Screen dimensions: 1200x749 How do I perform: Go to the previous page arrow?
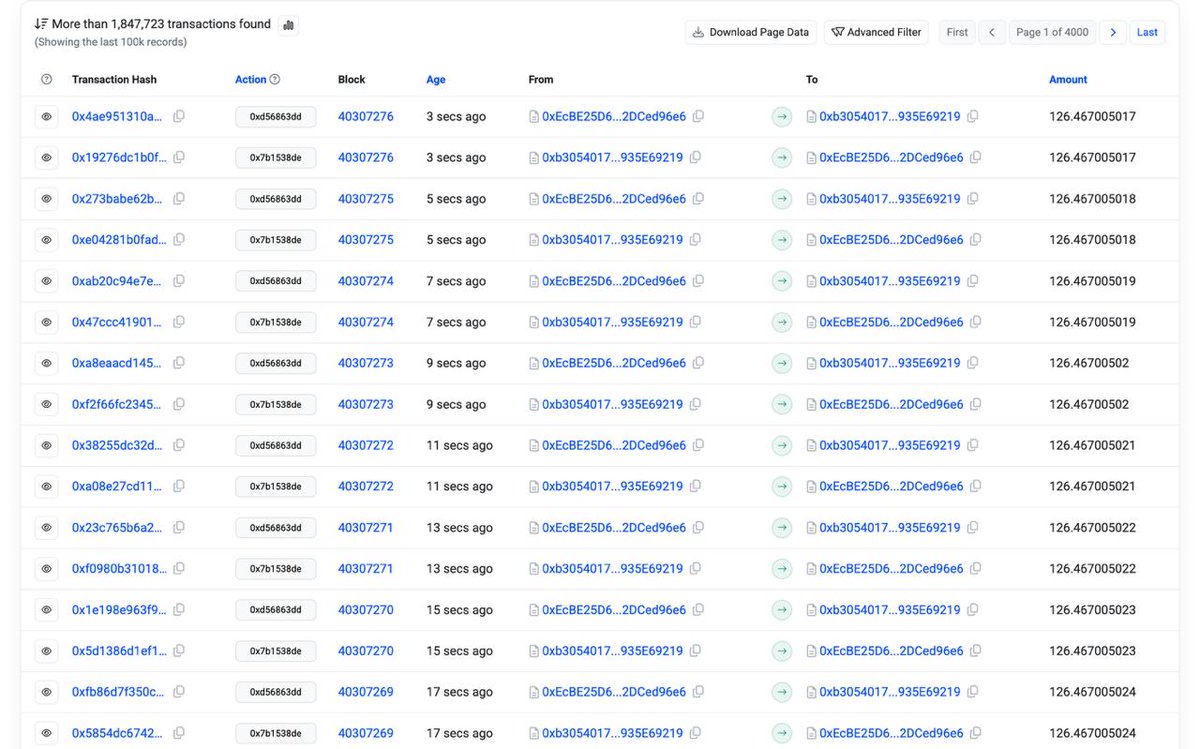pyautogui.click(x=991, y=32)
